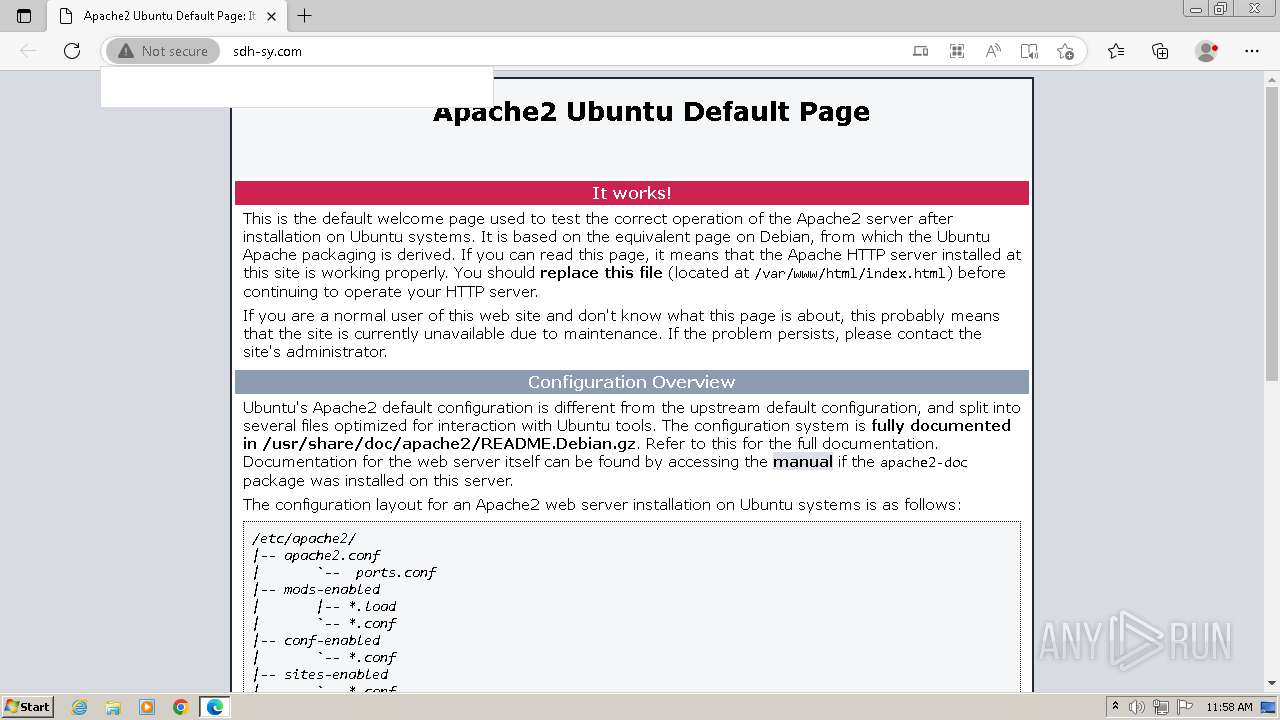1280x720 pixels.
Task: Click the Configuration Overview section header
Action: (x=632, y=382)
